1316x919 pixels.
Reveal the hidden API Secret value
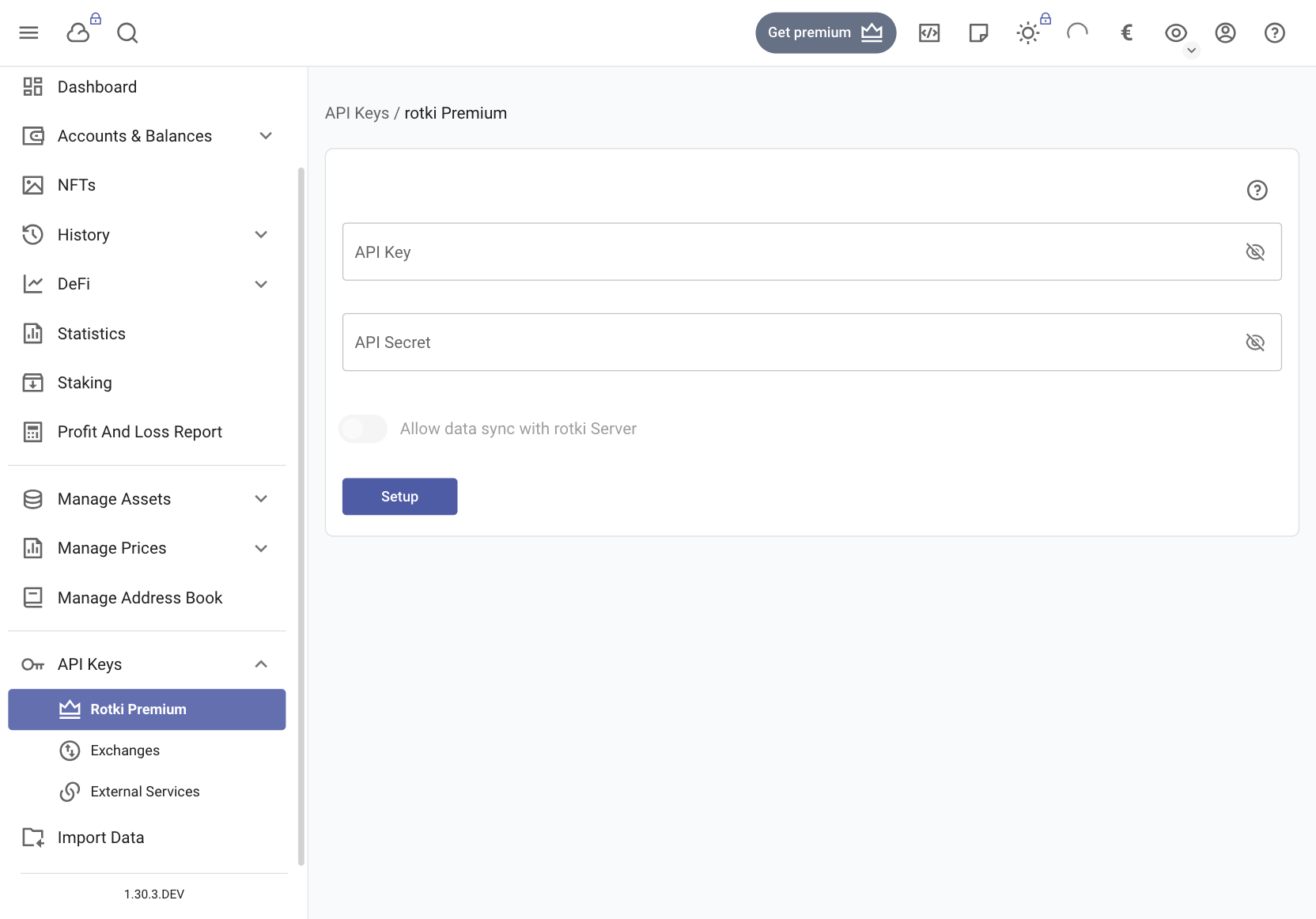coord(1255,342)
